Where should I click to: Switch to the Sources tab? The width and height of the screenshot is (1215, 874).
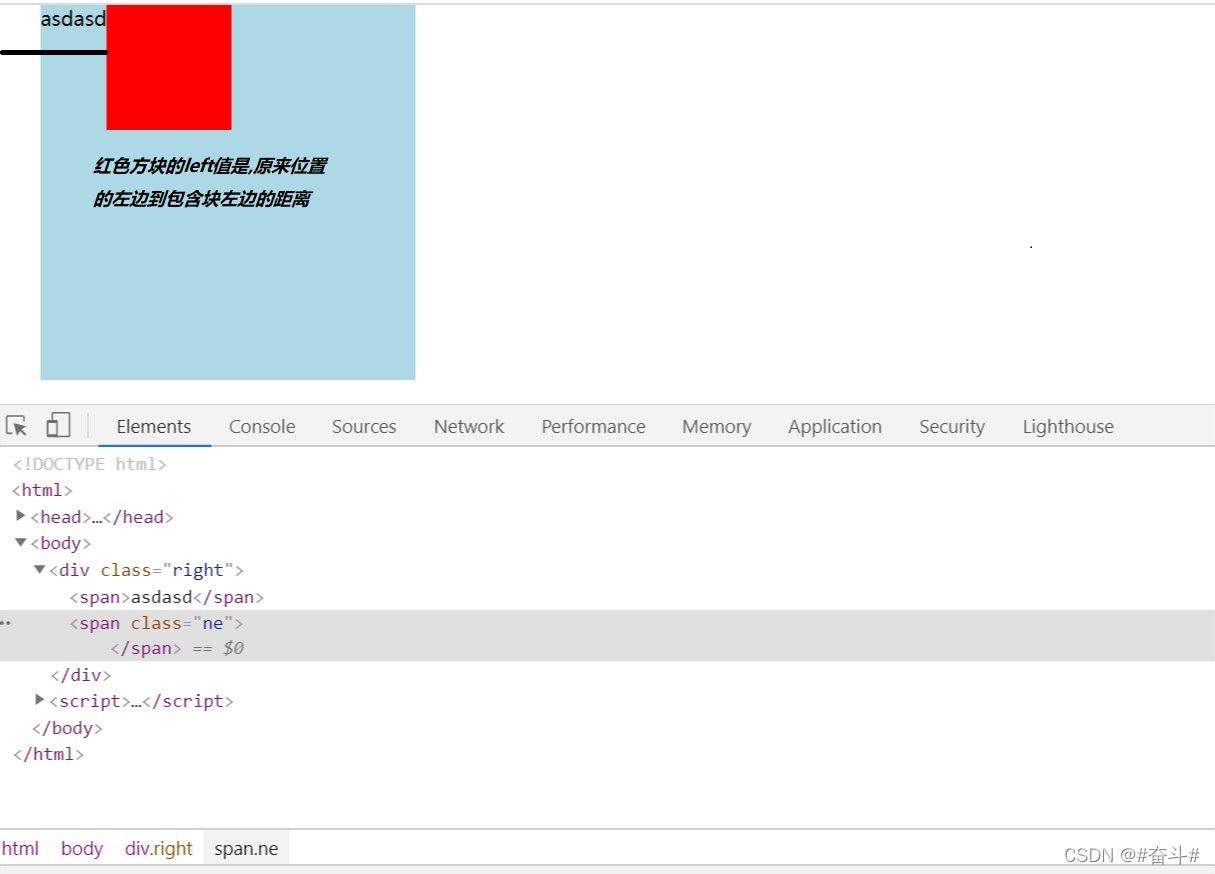click(364, 427)
